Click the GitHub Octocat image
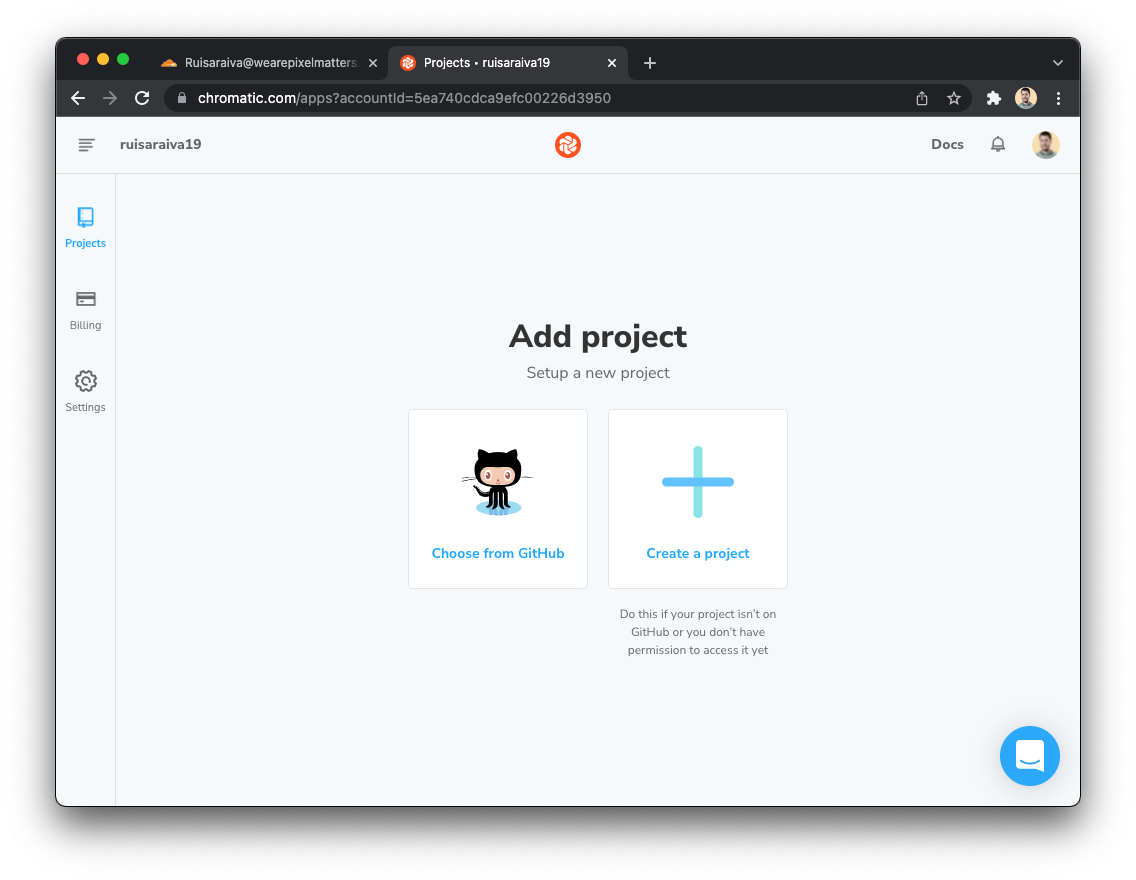This screenshot has width=1136, height=880. pos(498,482)
